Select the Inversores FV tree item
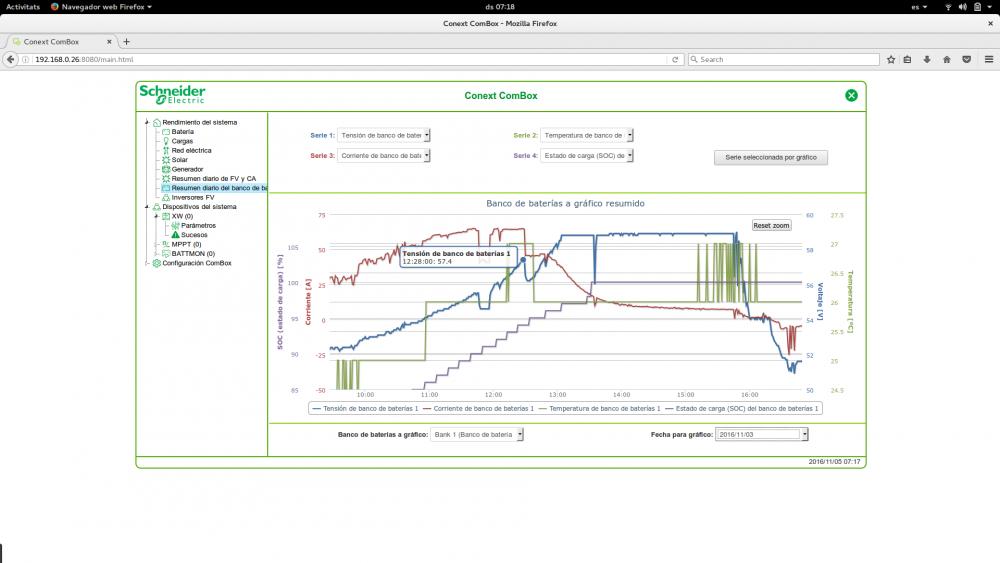 coord(193,198)
